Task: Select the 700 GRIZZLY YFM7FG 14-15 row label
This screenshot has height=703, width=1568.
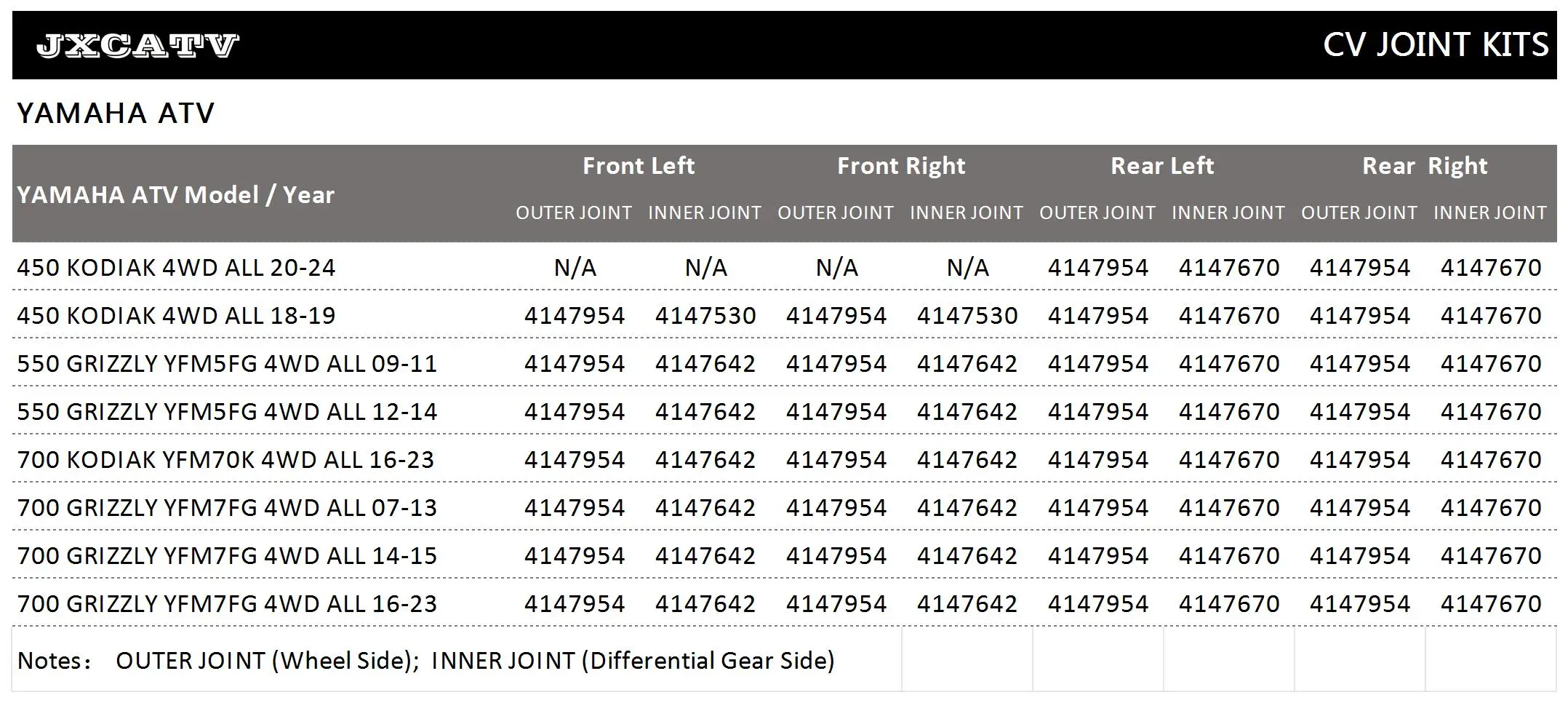Action: 227,556
